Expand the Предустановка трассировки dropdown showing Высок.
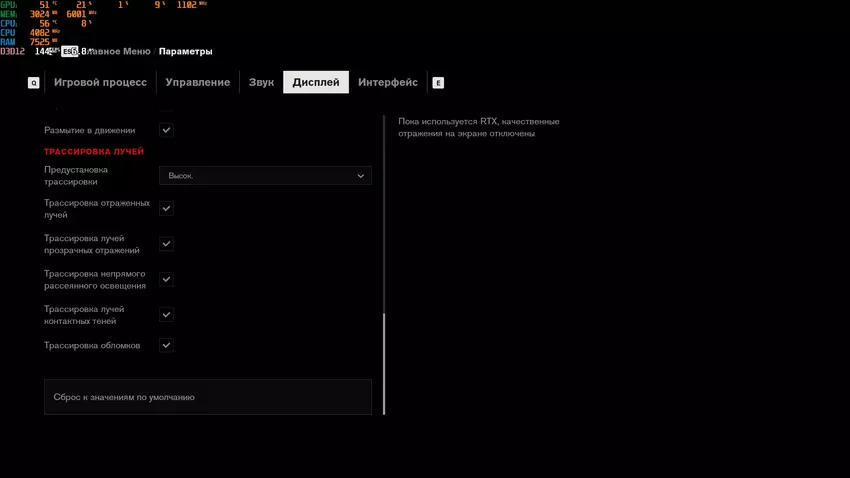Screen dimensions: 850x478 (x=265, y=176)
